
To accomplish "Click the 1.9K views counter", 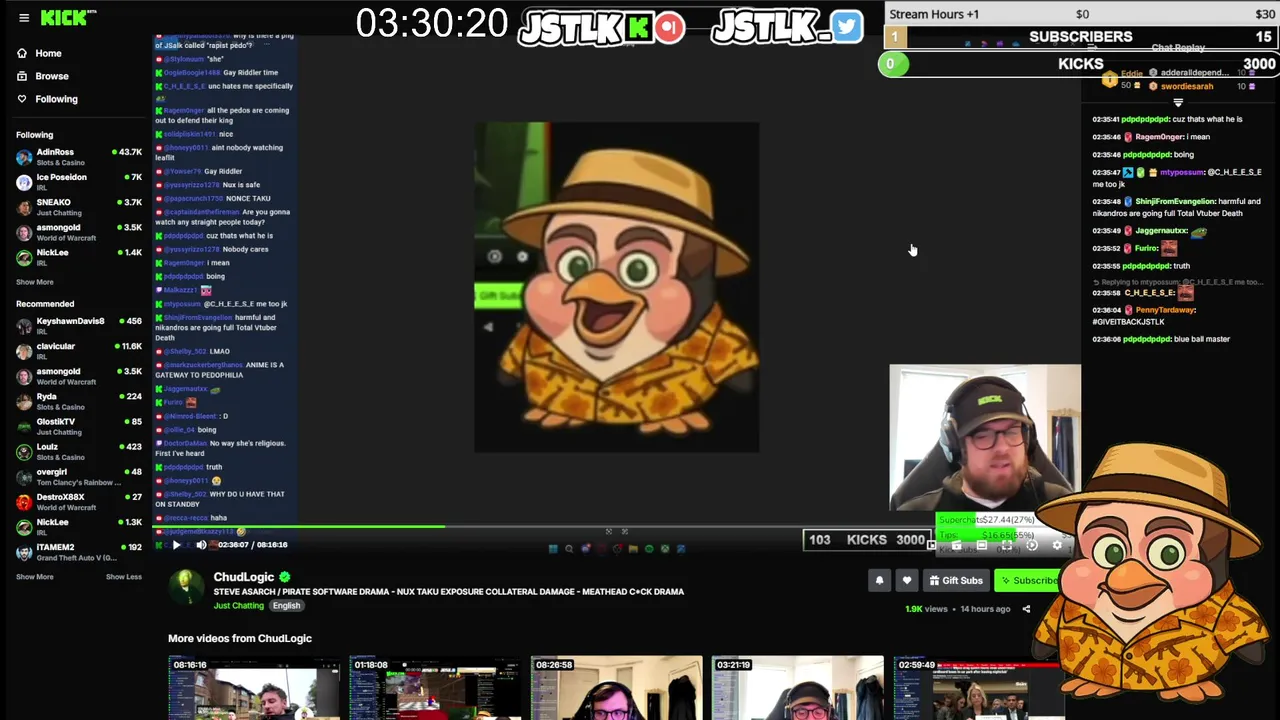I will pos(926,609).
